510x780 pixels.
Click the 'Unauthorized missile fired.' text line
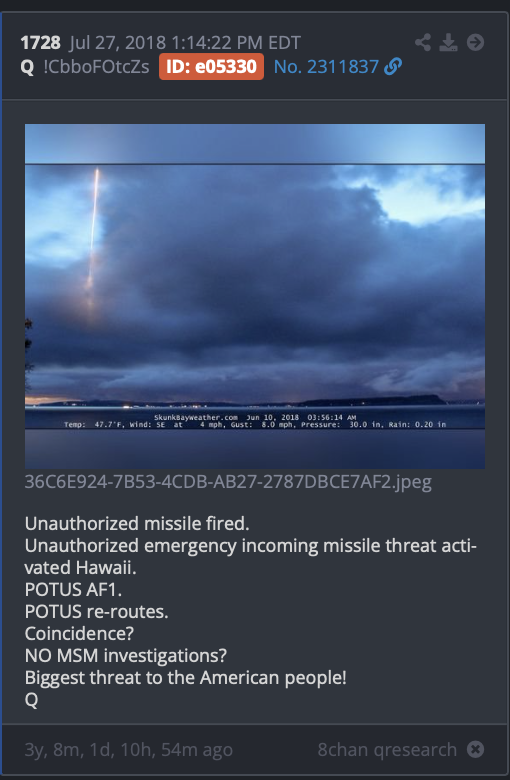[137, 524]
